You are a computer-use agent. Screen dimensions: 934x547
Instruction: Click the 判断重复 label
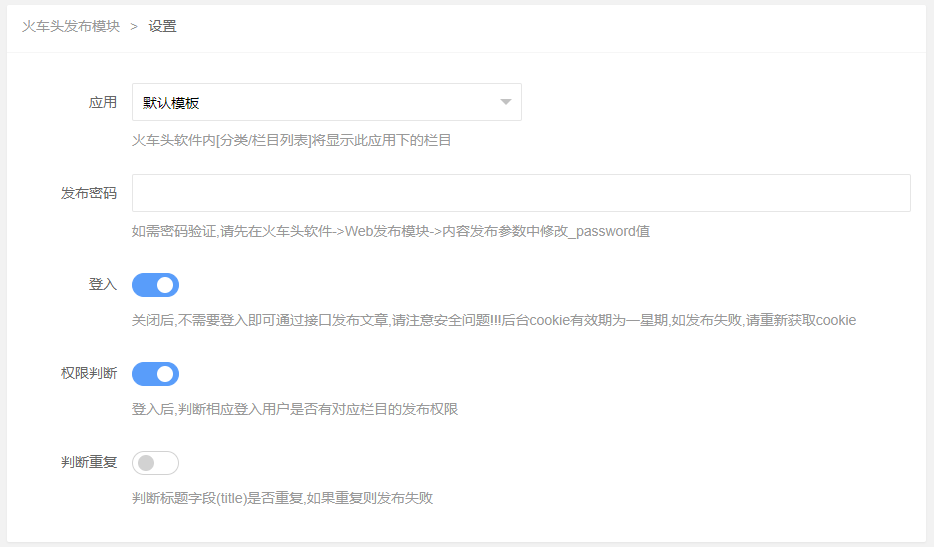[89, 462]
